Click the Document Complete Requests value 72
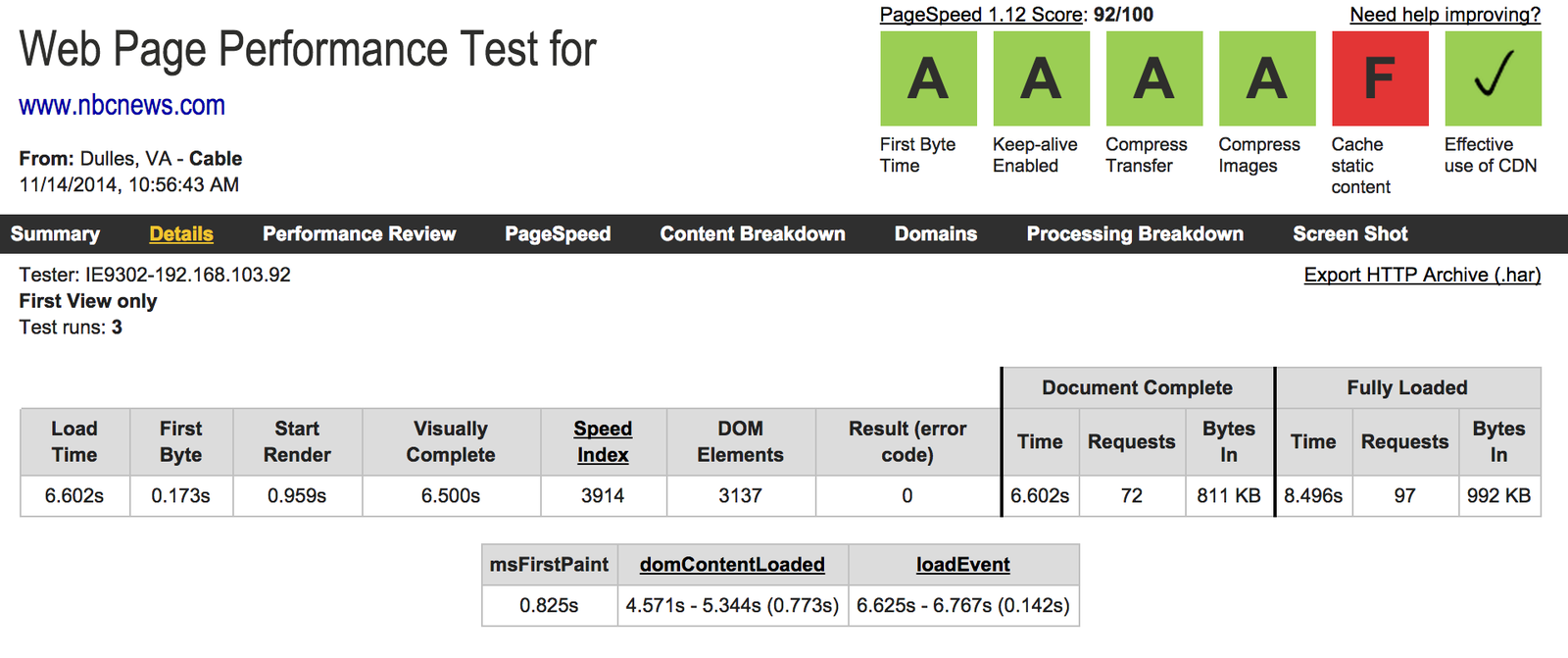 pyautogui.click(x=1132, y=496)
